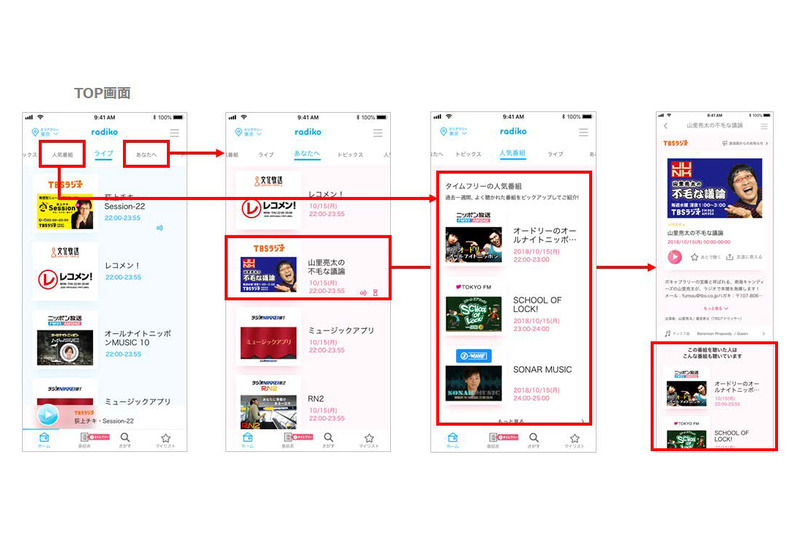800x534 pixels.
Task: Tap speaker icon in the Session-22 row
Action: (x=160, y=228)
